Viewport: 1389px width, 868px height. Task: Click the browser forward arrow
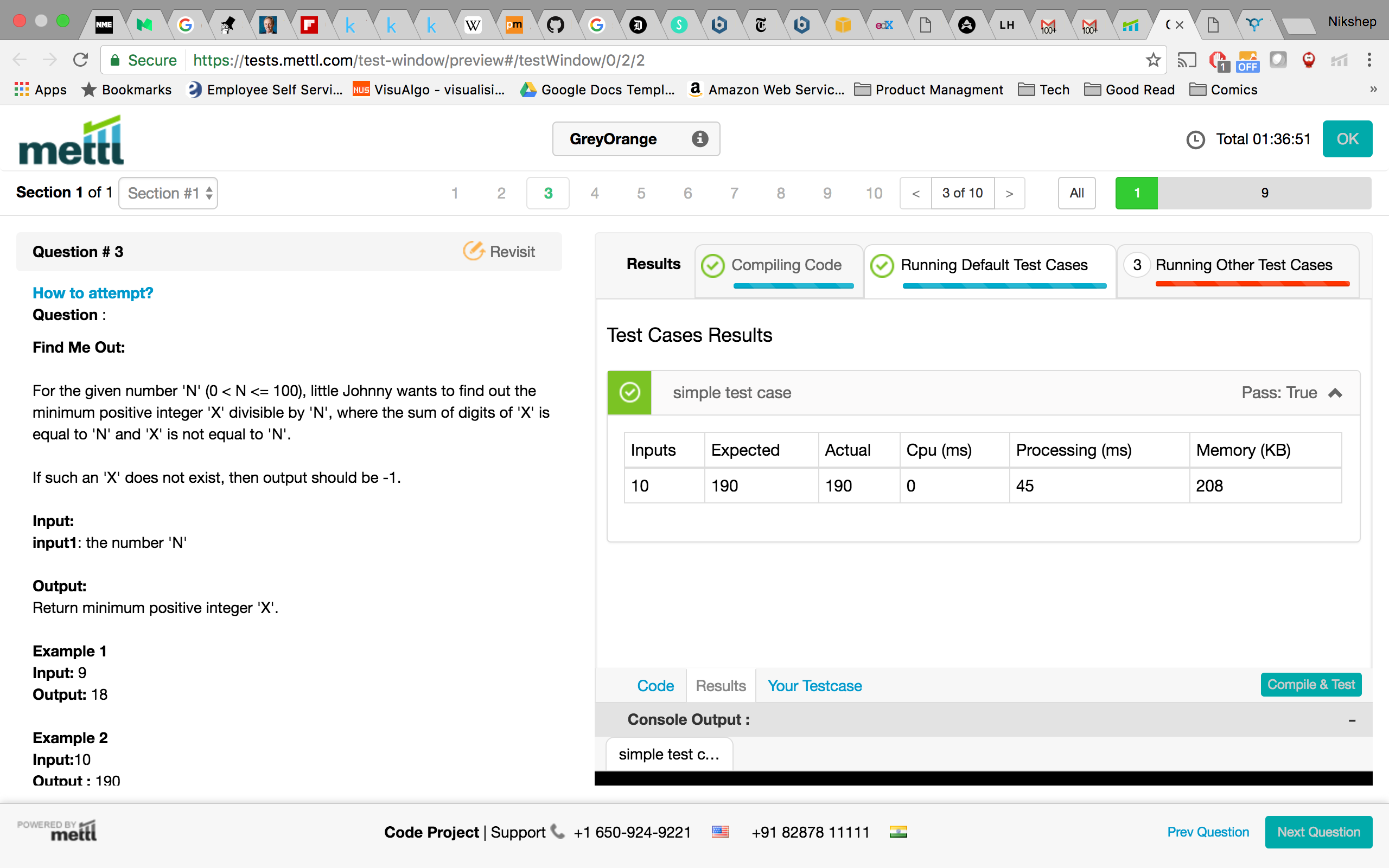[x=50, y=60]
